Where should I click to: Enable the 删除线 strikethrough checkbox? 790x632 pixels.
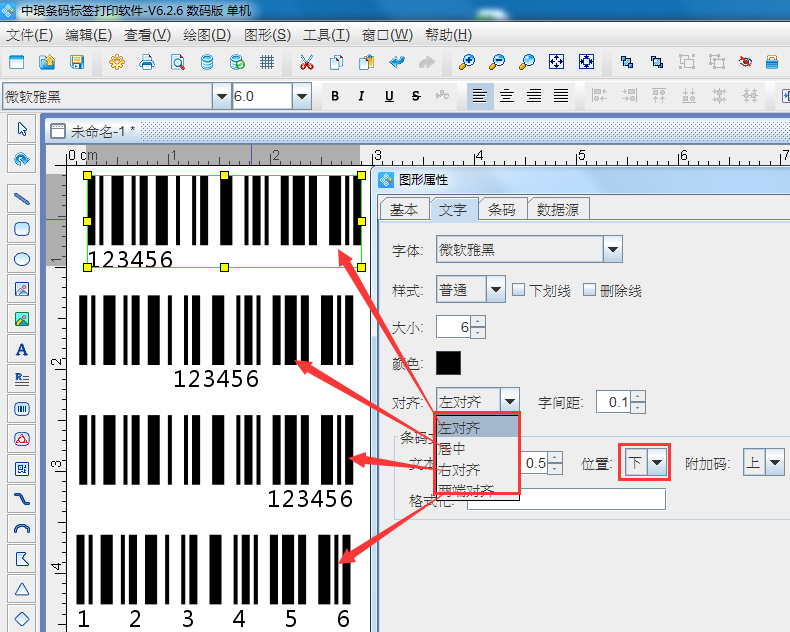click(589, 290)
